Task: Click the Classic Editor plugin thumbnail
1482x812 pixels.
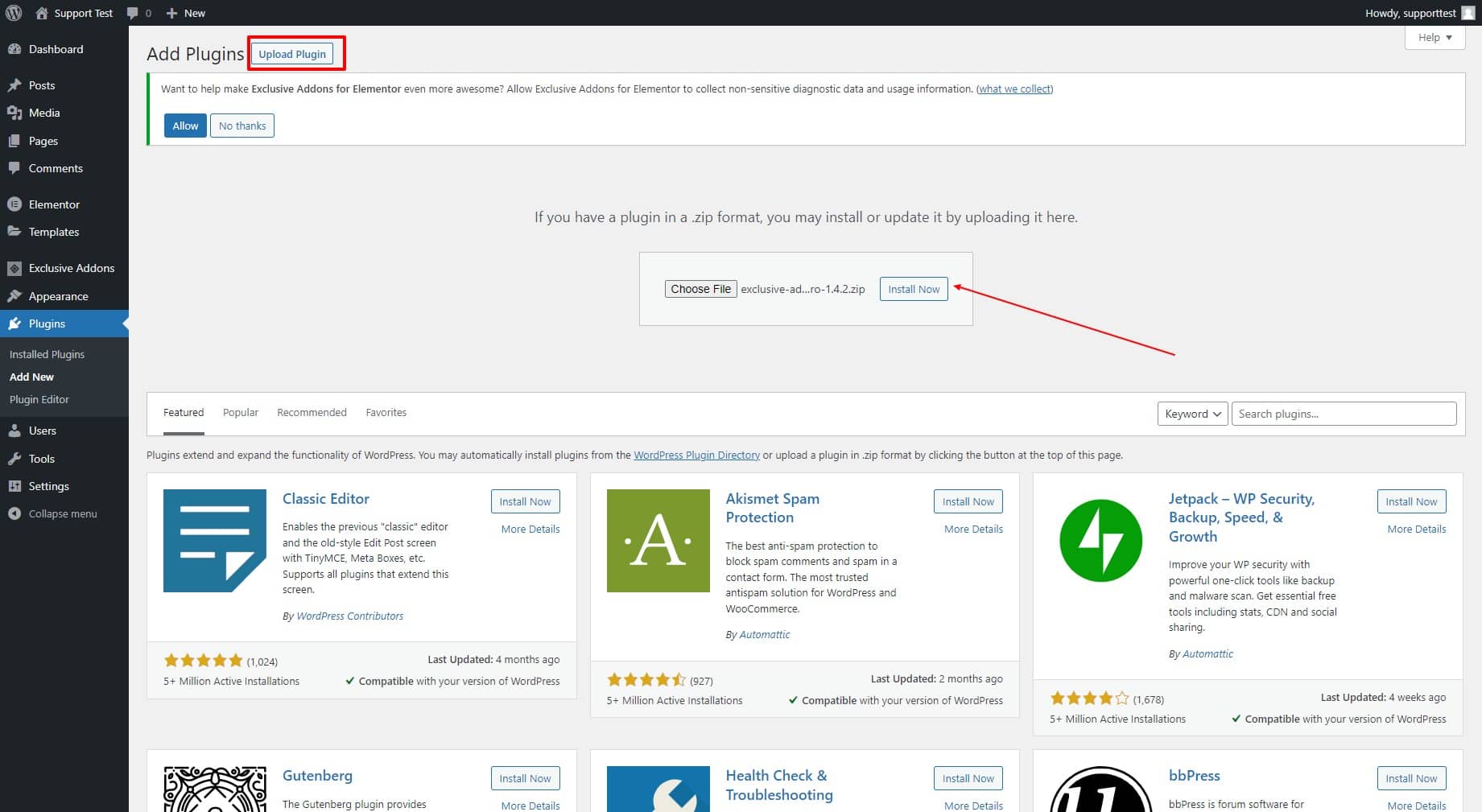Action: click(215, 541)
